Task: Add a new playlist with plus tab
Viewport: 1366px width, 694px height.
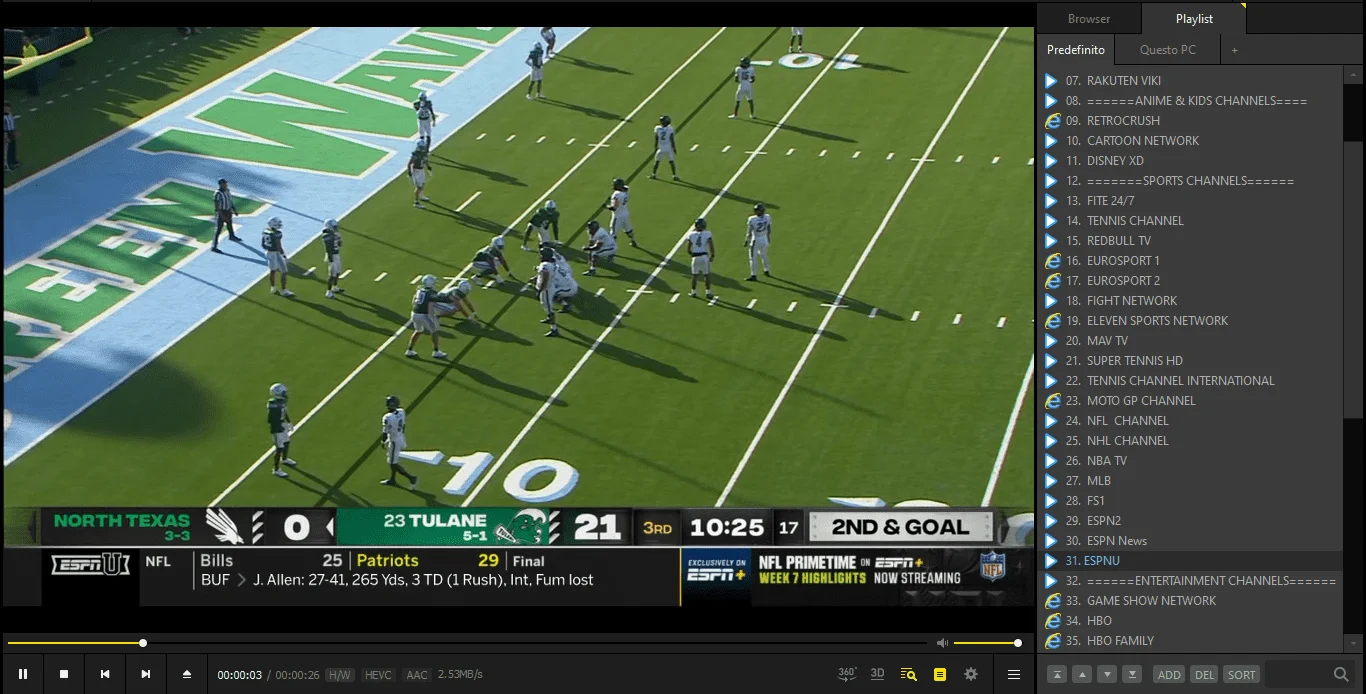Action: pos(1234,50)
